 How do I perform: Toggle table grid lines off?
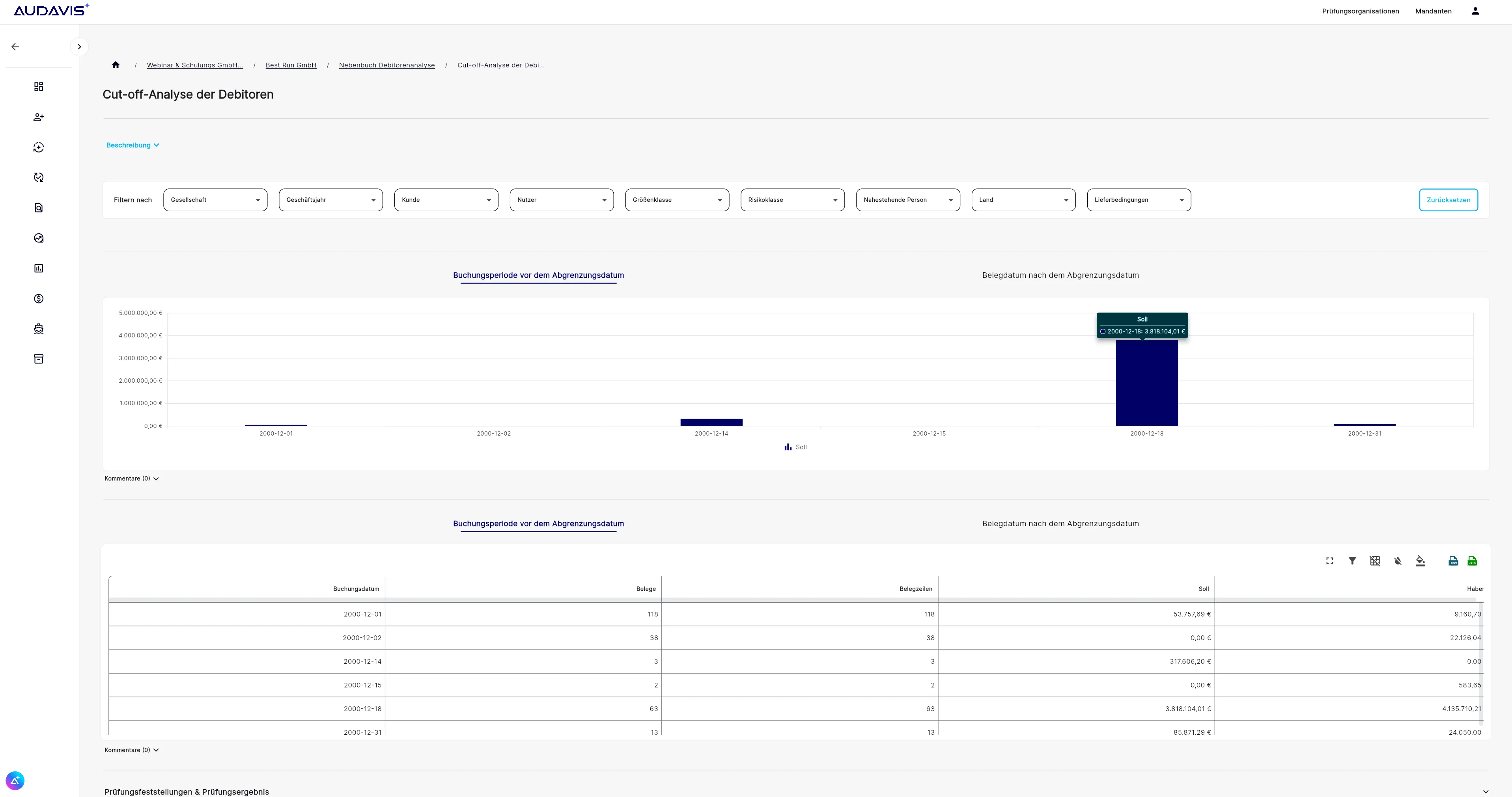pos(1375,561)
